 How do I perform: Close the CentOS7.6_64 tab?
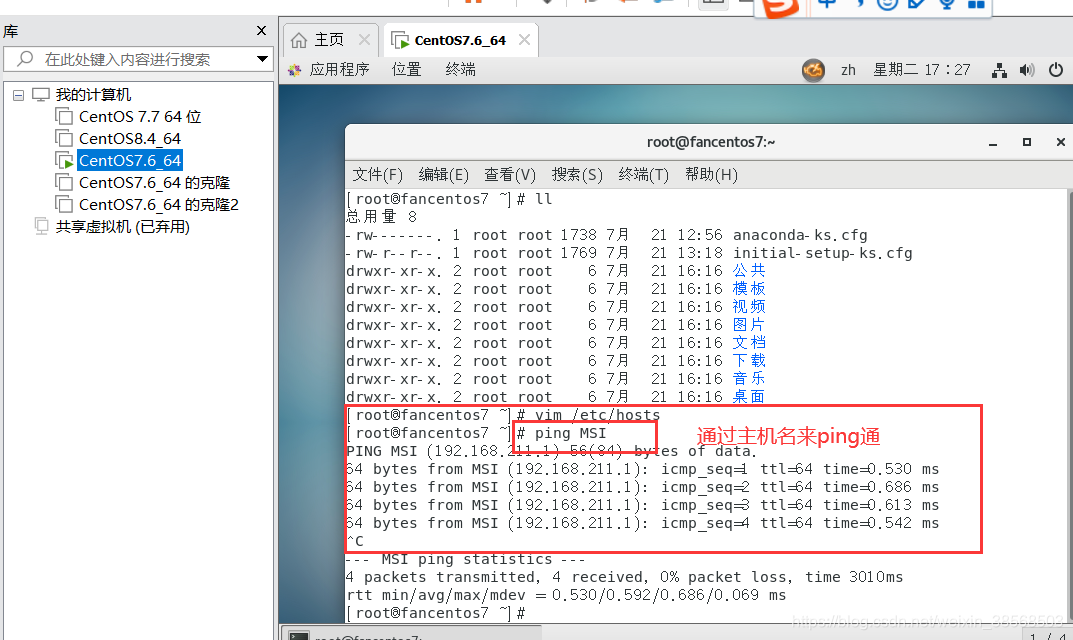(524, 40)
